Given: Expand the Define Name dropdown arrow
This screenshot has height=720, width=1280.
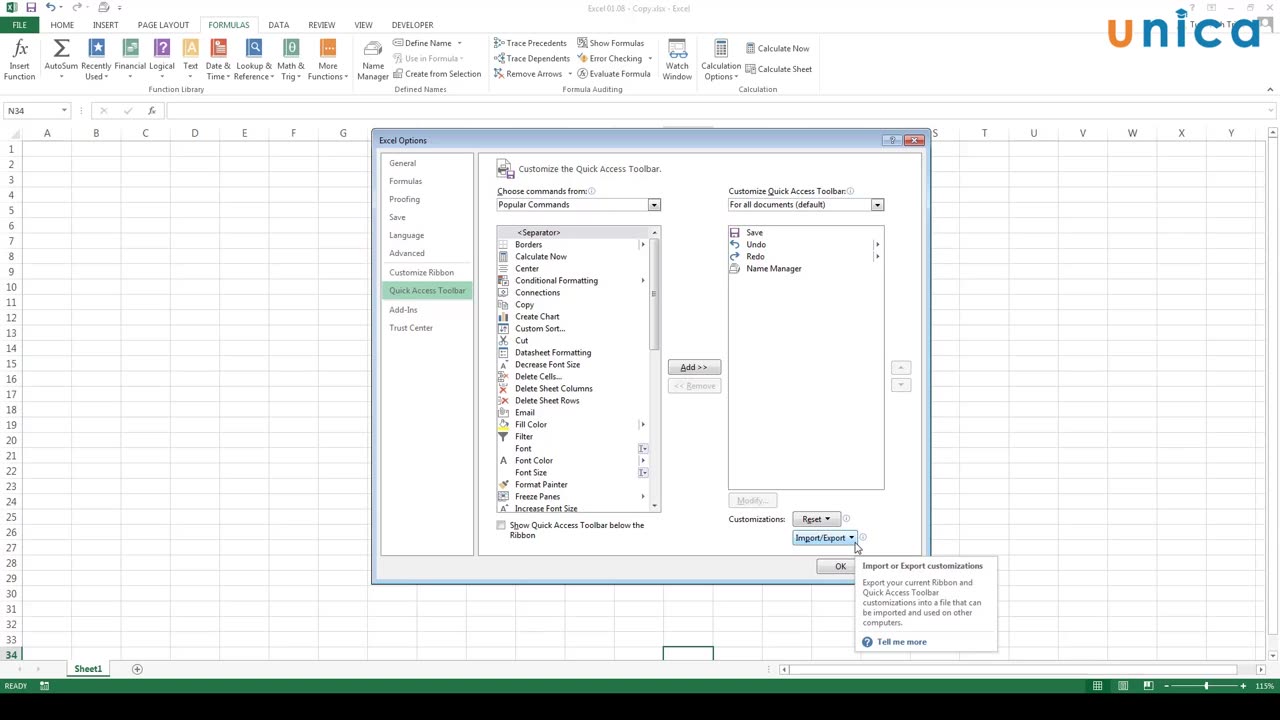Looking at the screenshot, I should click(459, 43).
